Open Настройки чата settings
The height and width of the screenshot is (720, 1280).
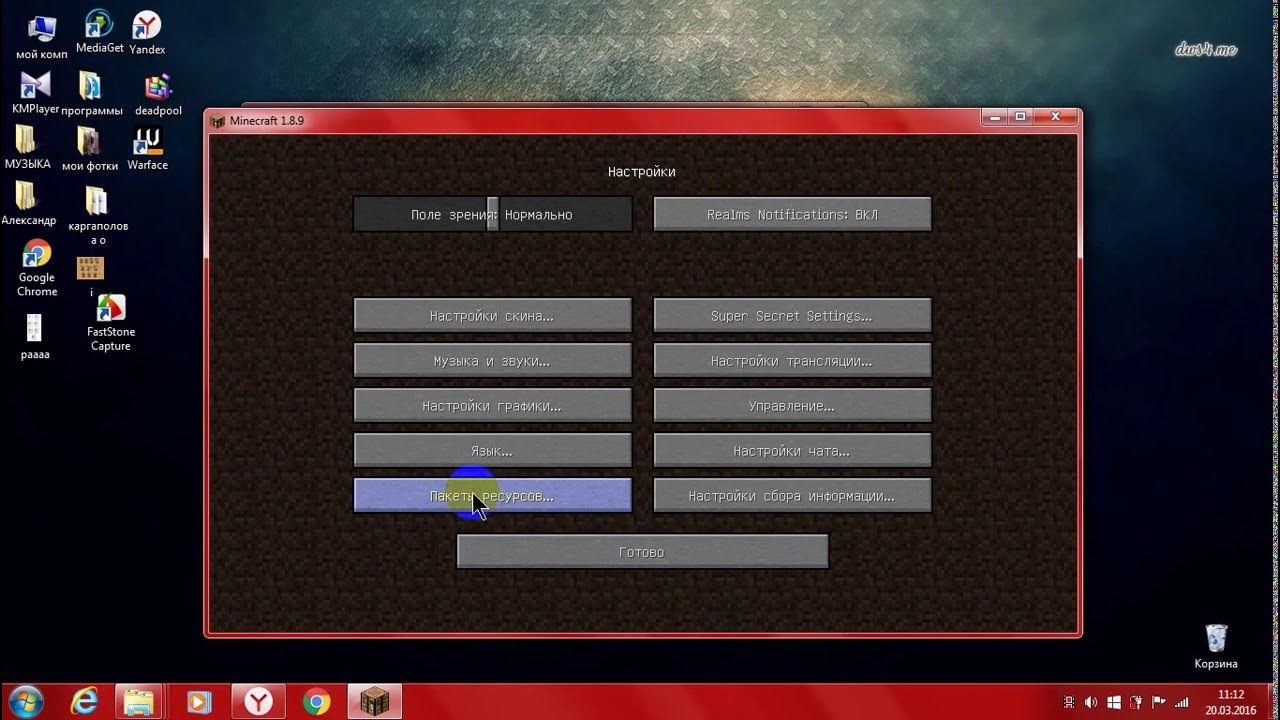click(x=792, y=450)
